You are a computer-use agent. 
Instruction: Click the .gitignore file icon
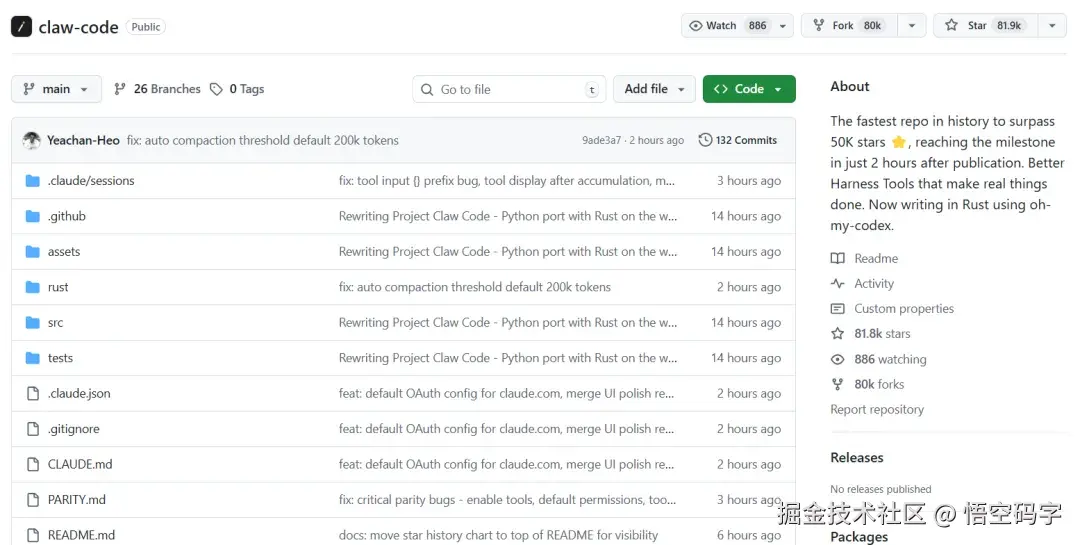click(x=32, y=429)
